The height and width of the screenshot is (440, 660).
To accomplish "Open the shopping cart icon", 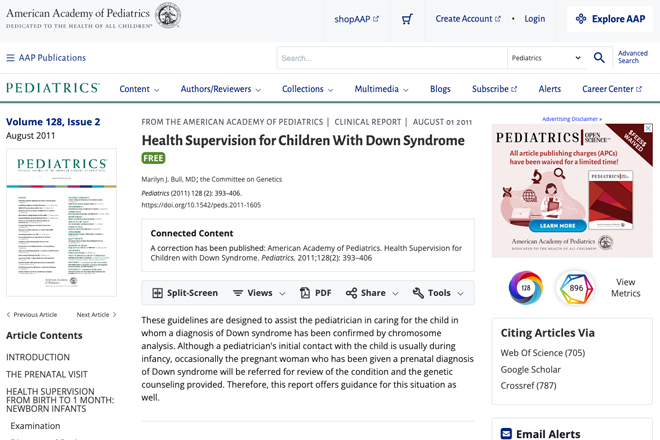I will (x=407, y=19).
